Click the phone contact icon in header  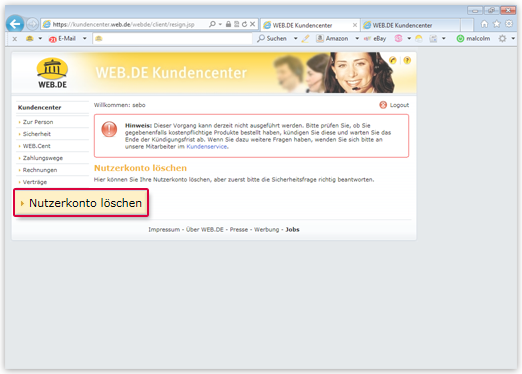[393, 60]
